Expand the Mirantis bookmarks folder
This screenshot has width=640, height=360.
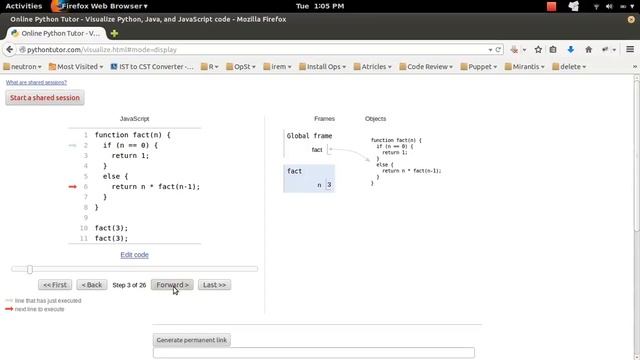[x=524, y=67]
